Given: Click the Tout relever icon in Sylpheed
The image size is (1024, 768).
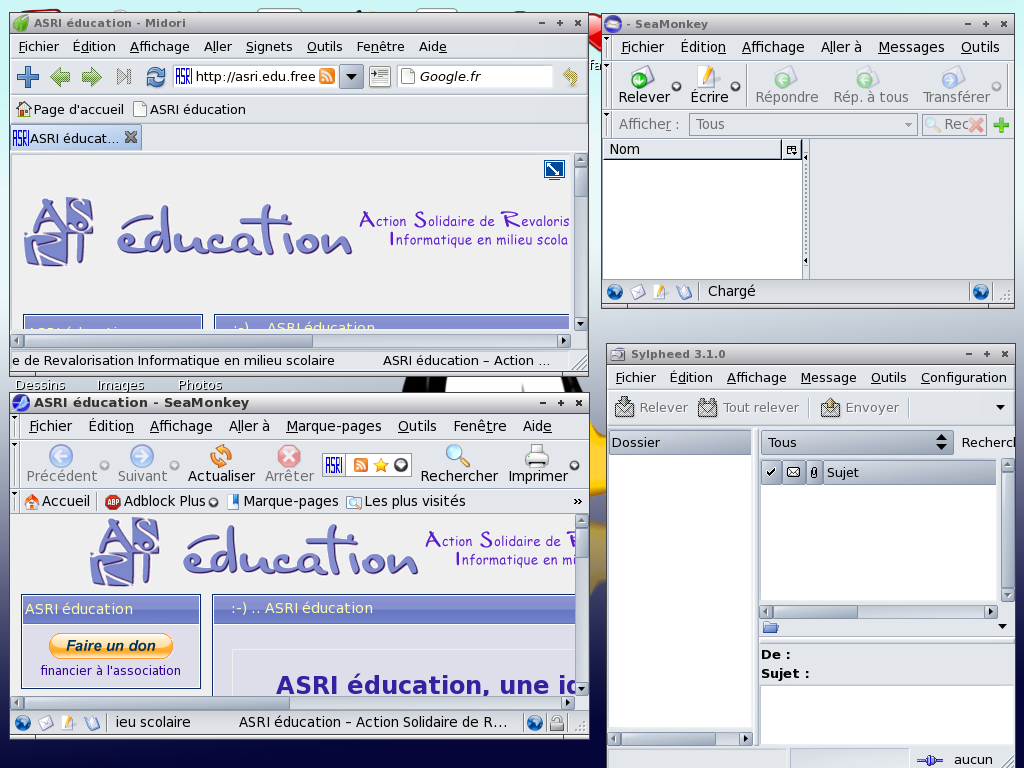Looking at the screenshot, I should point(707,407).
